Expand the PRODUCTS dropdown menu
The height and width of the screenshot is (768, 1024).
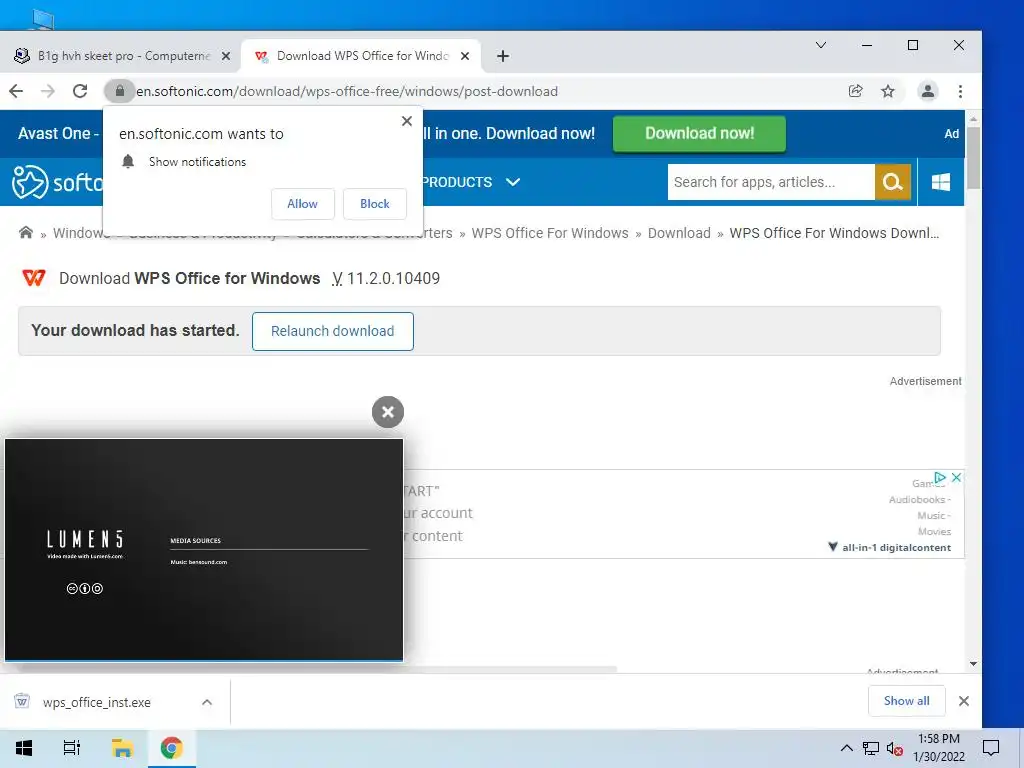pos(472,182)
